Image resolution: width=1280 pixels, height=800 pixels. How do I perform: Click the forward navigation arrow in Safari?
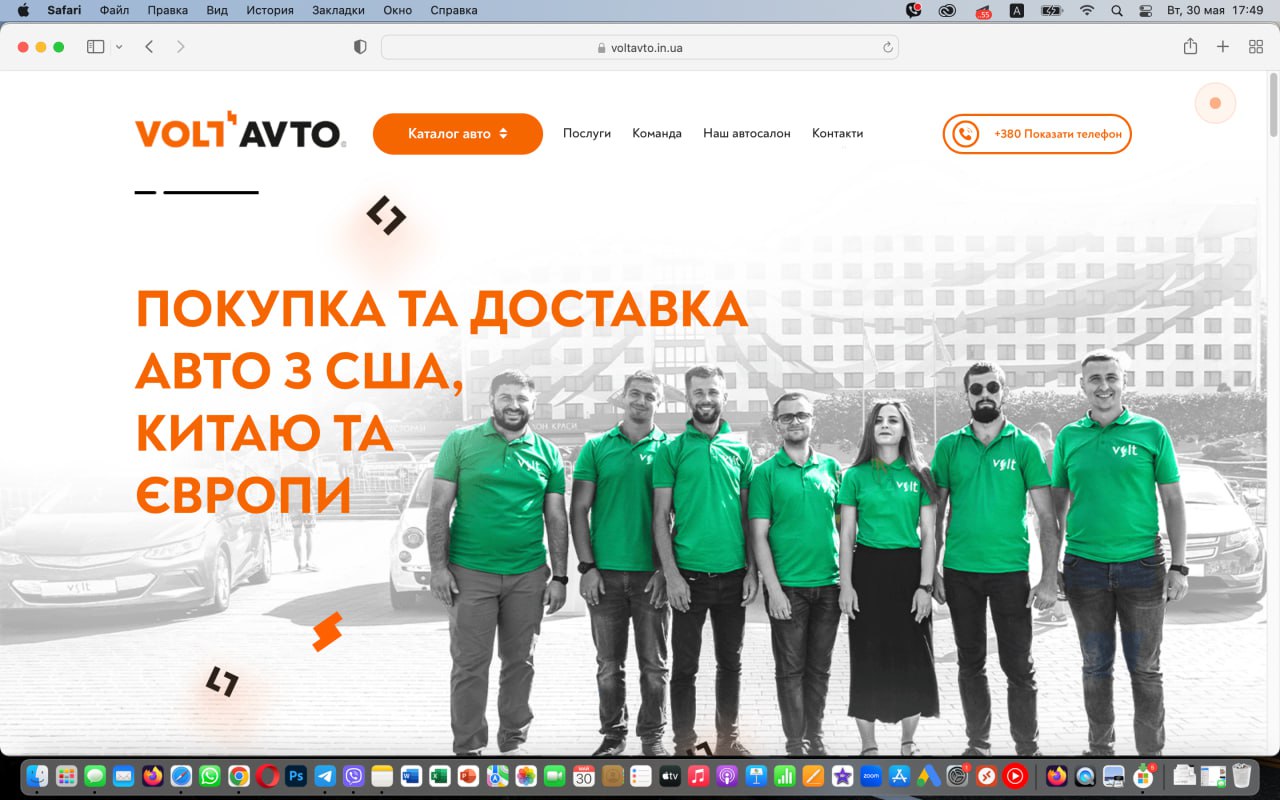180,47
